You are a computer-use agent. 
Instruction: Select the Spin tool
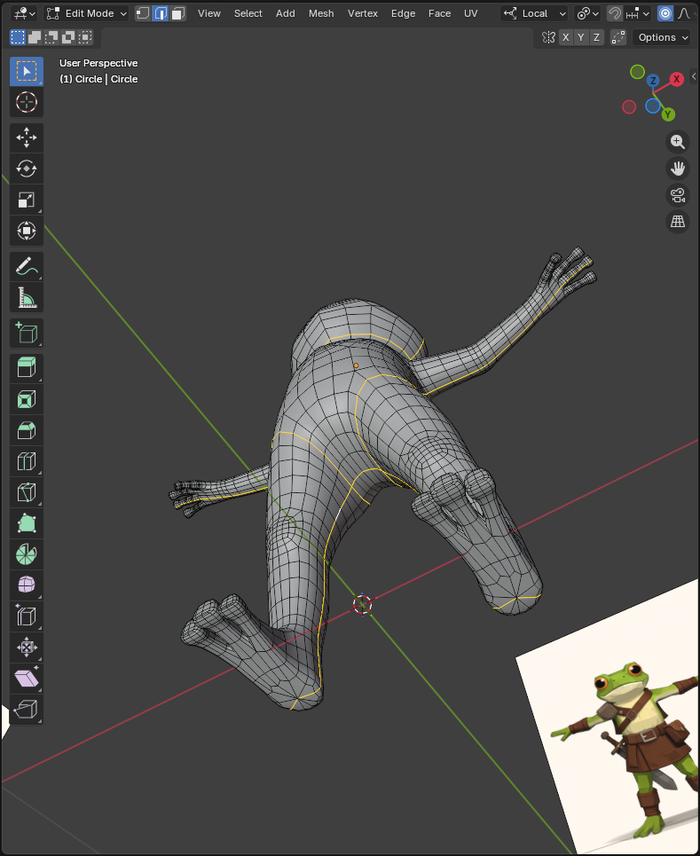click(x=26, y=554)
